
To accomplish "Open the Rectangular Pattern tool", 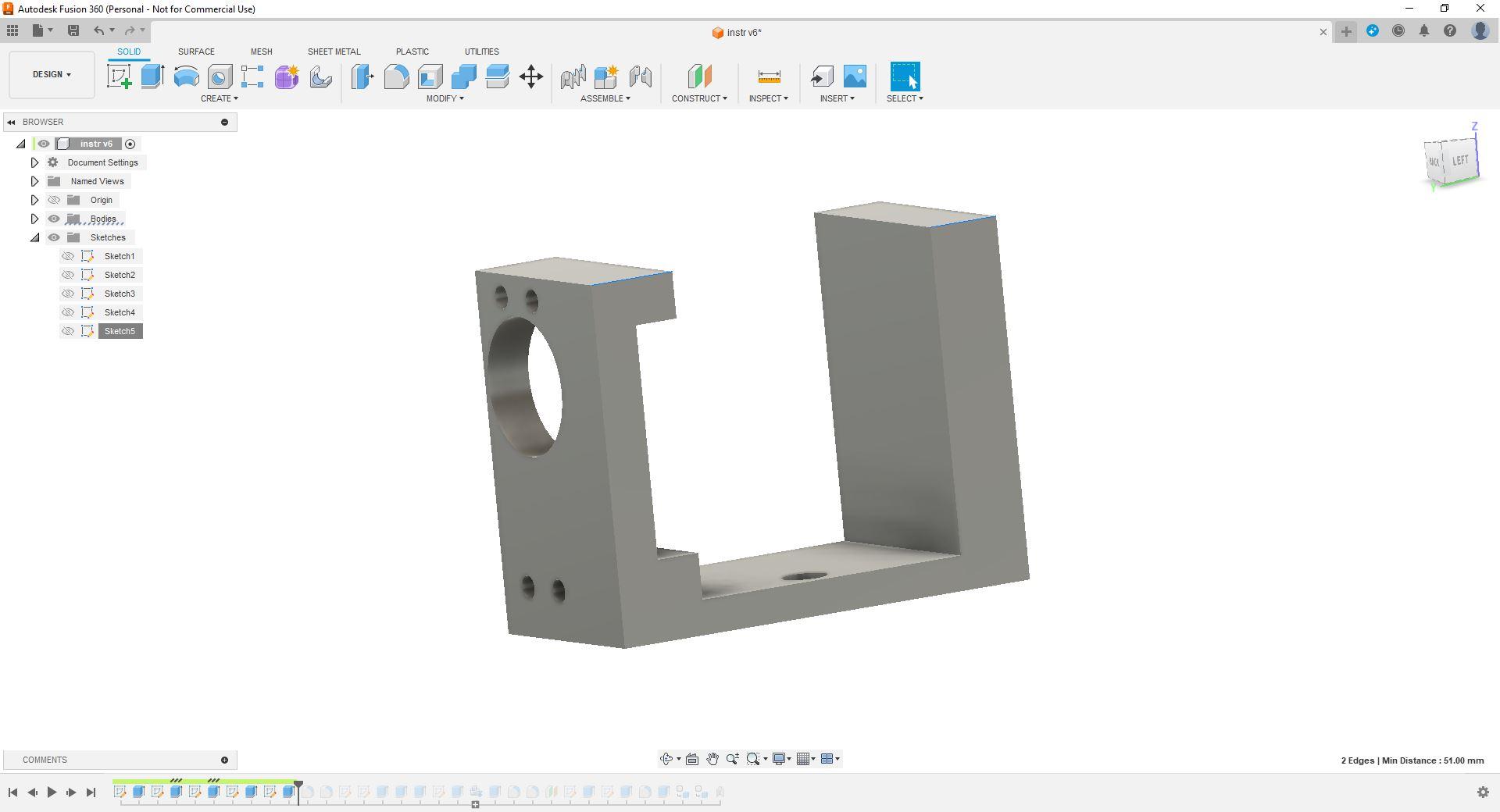I will pos(252,77).
